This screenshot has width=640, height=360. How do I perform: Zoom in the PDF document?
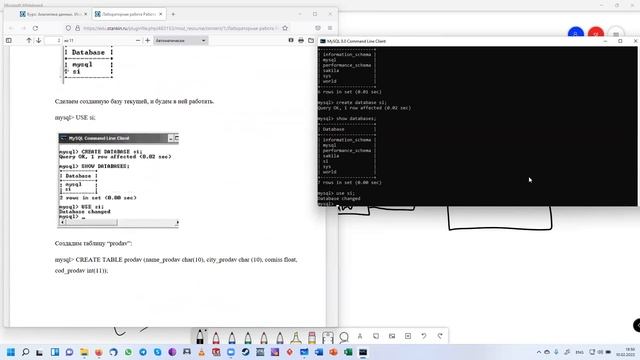point(148,40)
